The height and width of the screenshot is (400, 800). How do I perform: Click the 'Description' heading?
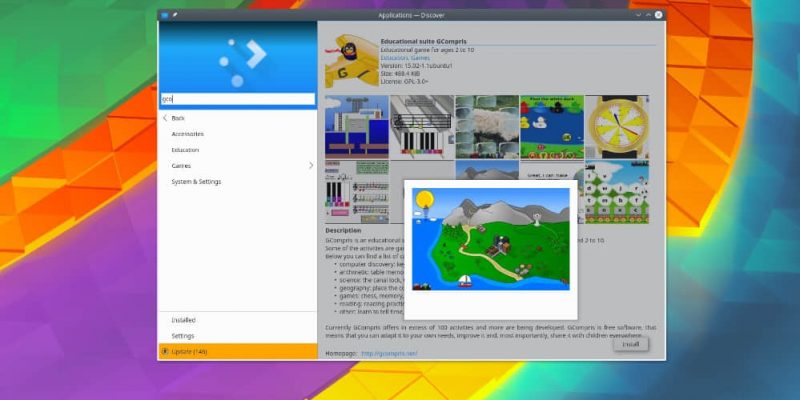click(x=343, y=231)
